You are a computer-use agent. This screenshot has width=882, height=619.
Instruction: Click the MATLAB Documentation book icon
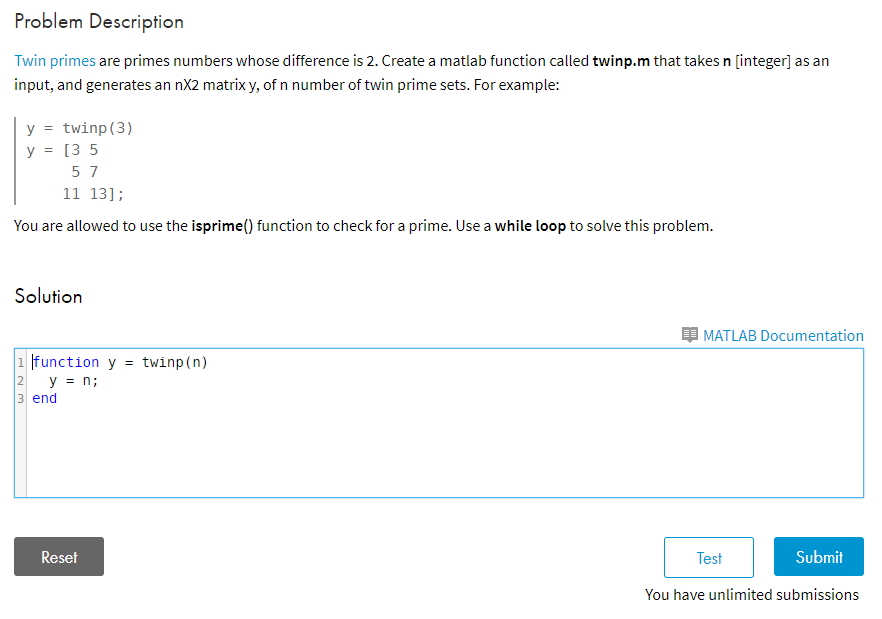tap(690, 335)
